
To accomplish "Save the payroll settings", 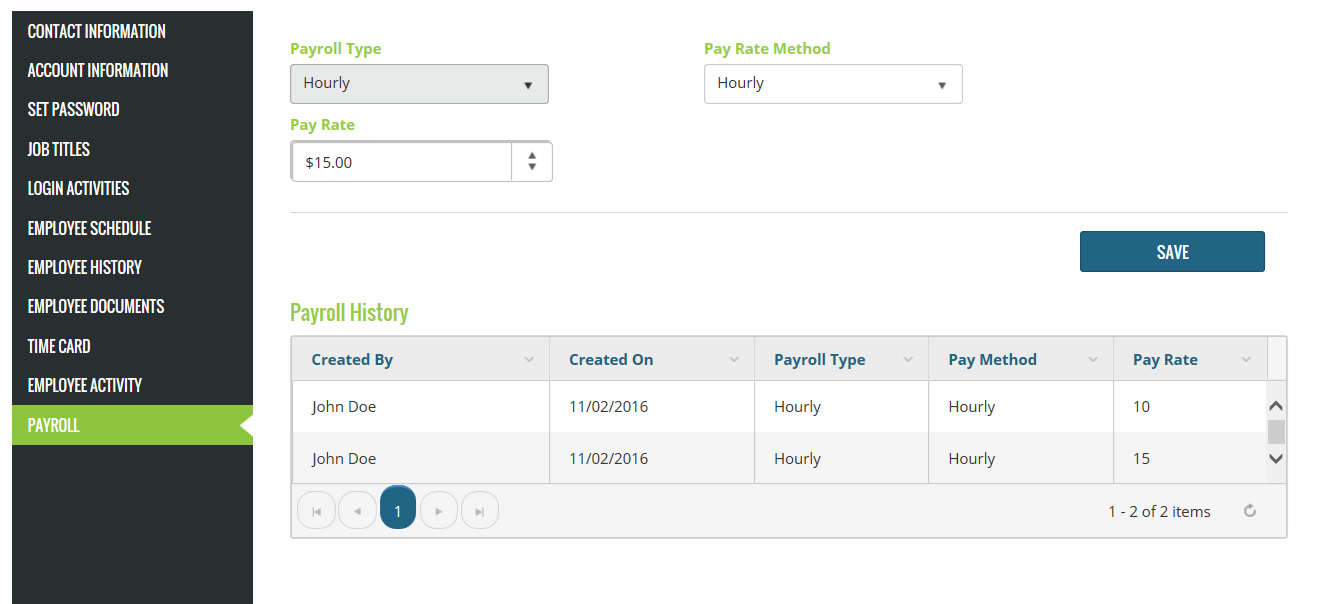I will 1172,252.
